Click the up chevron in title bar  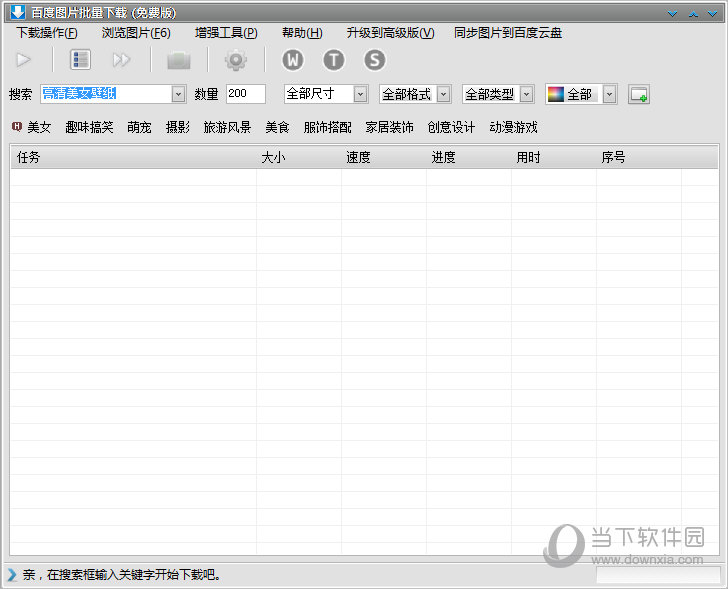click(x=693, y=14)
